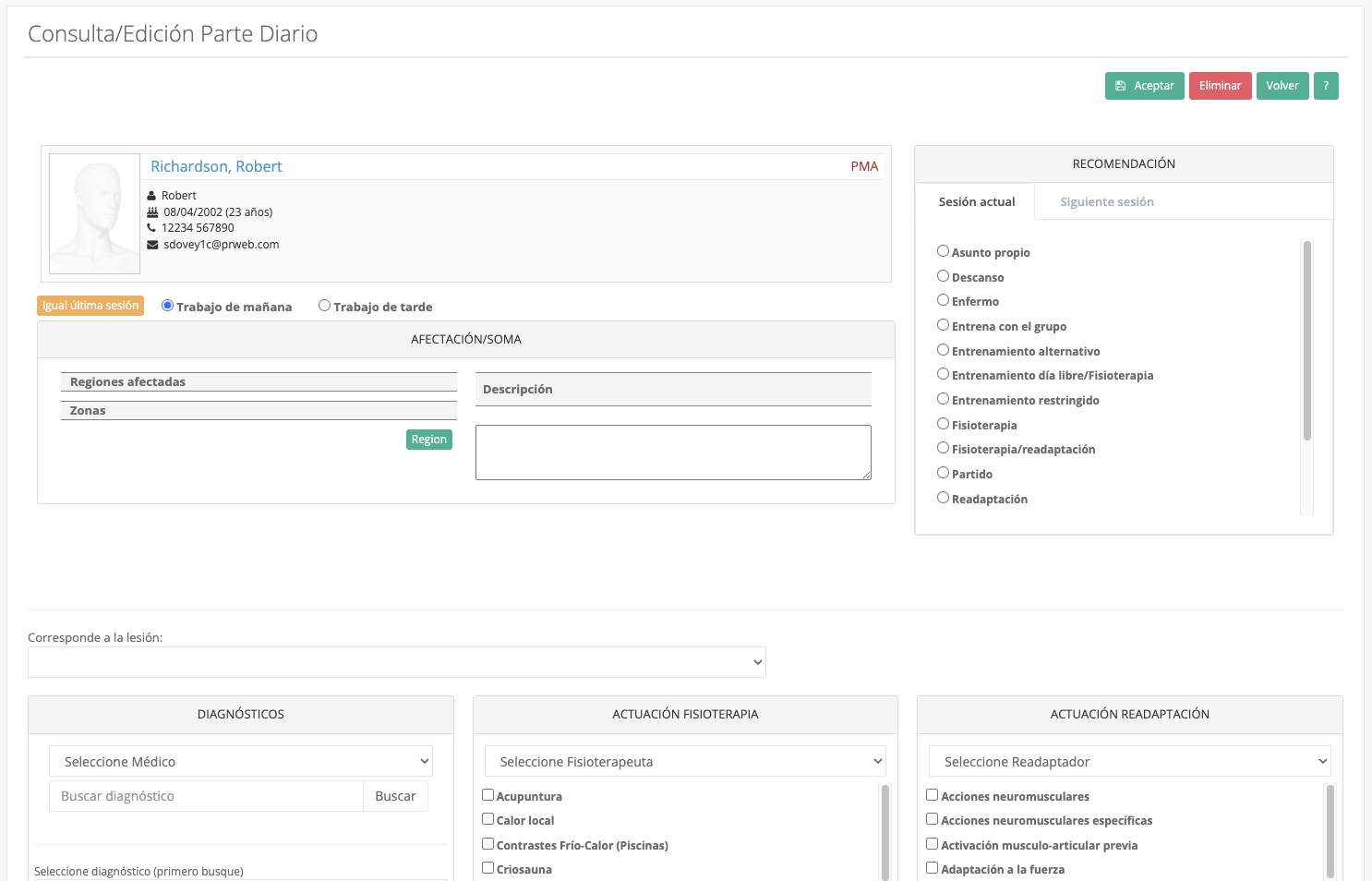
Task: Expand the Seleccione Fisioterapeuta dropdown
Action: click(x=685, y=762)
